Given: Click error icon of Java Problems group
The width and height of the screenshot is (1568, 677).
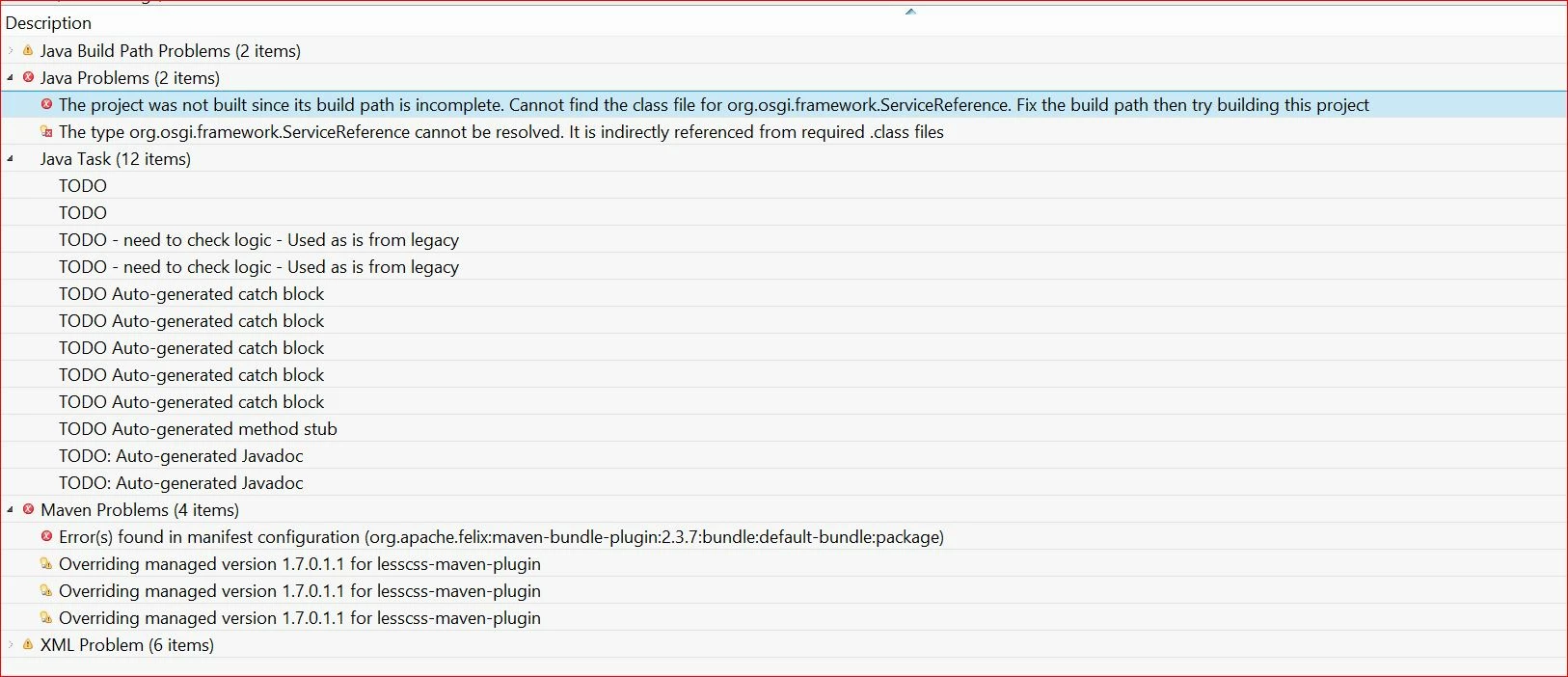Looking at the screenshot, I should tap(28, 77).
